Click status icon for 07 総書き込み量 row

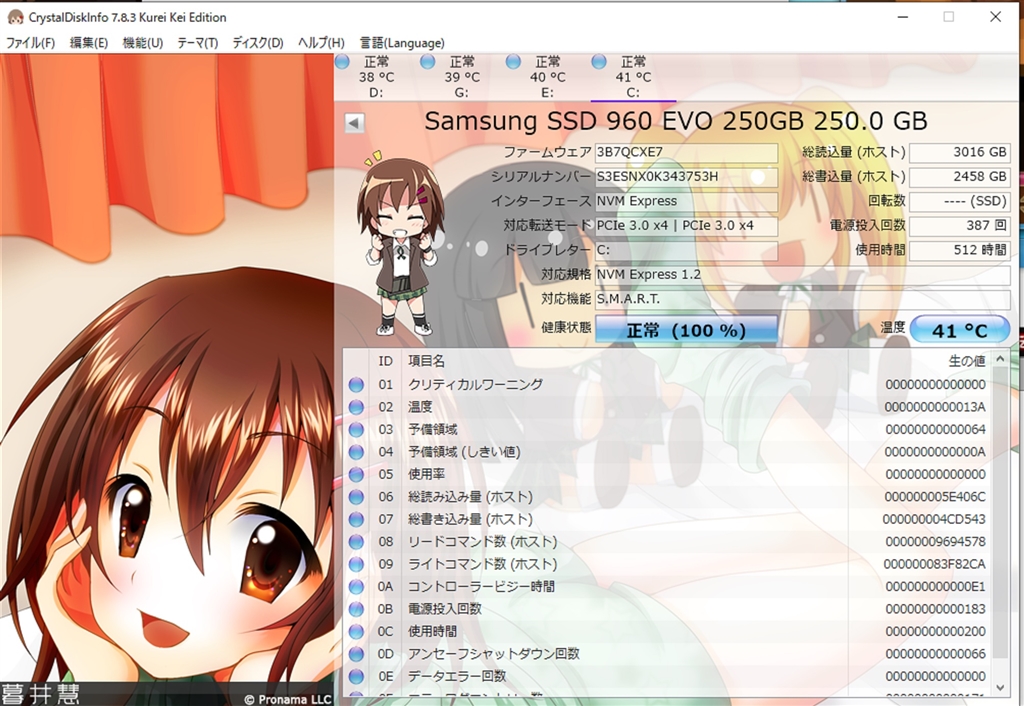(x=356, y=519)
